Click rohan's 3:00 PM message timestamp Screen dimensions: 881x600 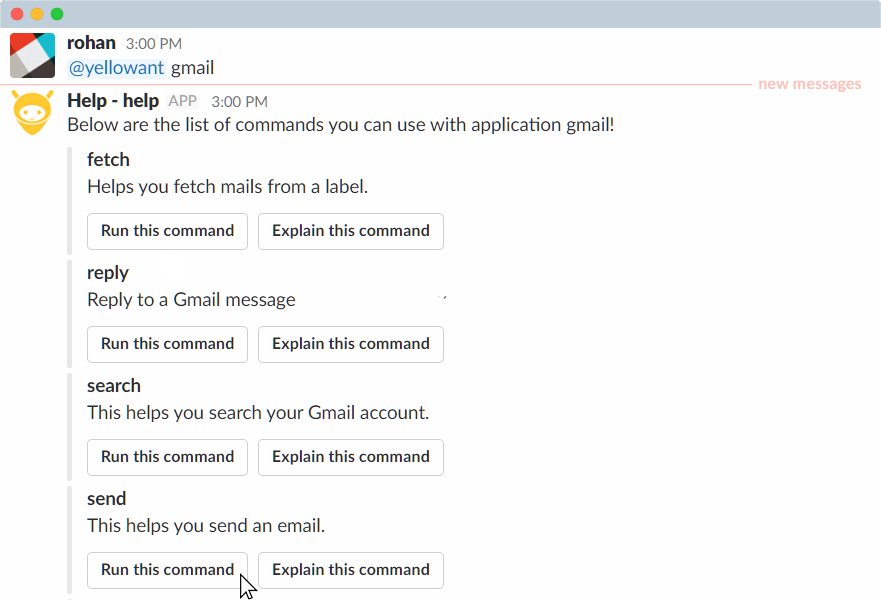coord(153,44)
